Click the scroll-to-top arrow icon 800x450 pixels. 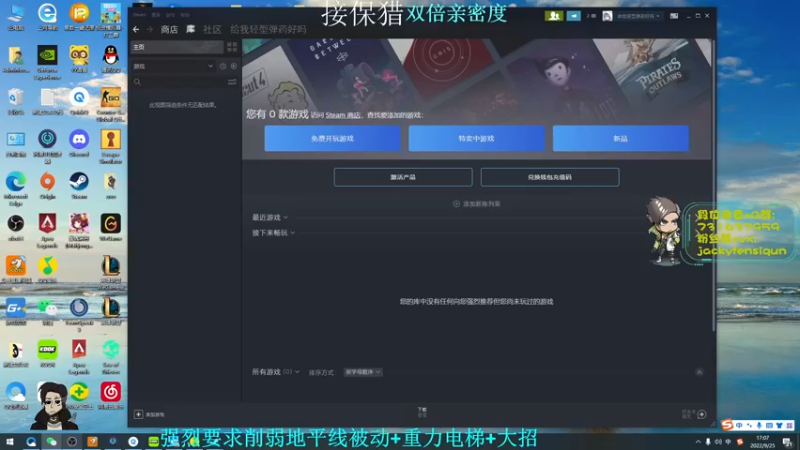click(x=699, y=372)
